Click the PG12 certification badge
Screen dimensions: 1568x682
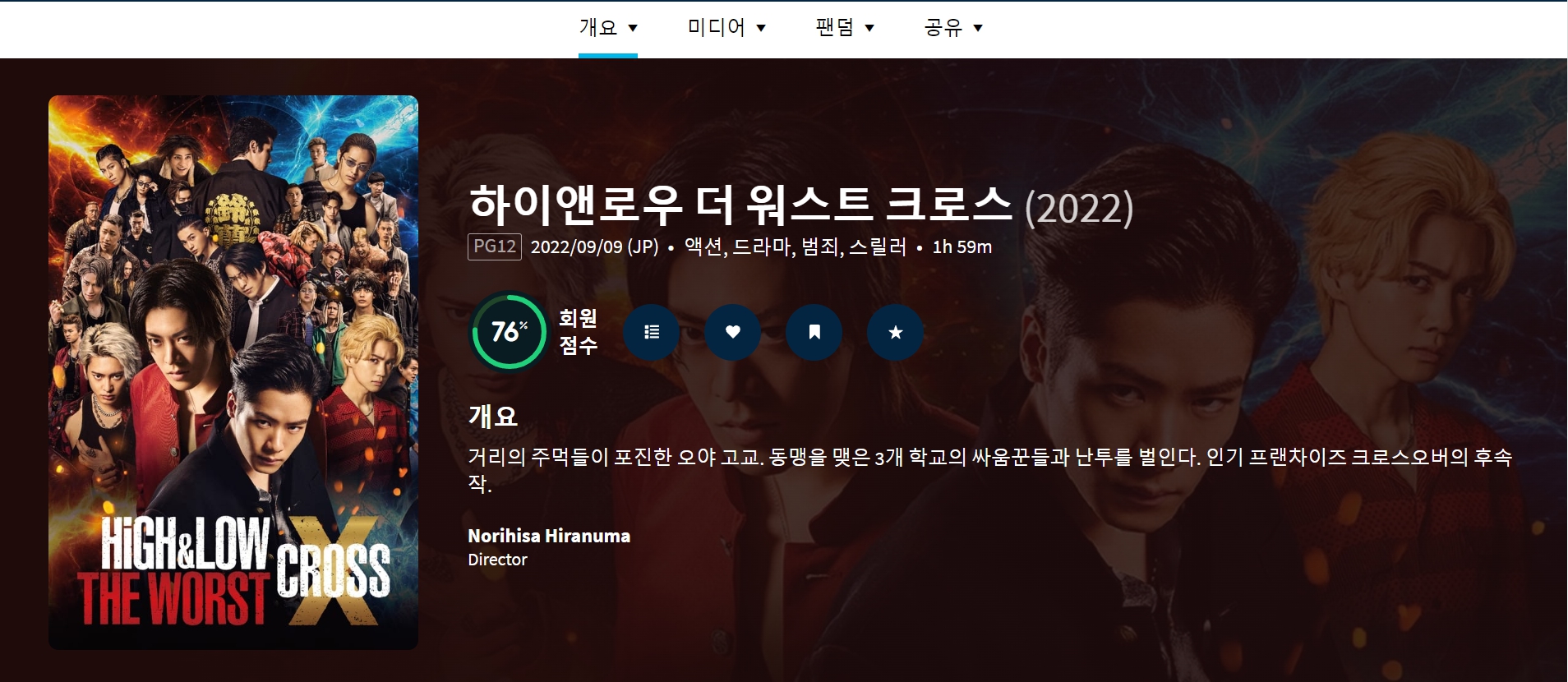coord(495,247)
